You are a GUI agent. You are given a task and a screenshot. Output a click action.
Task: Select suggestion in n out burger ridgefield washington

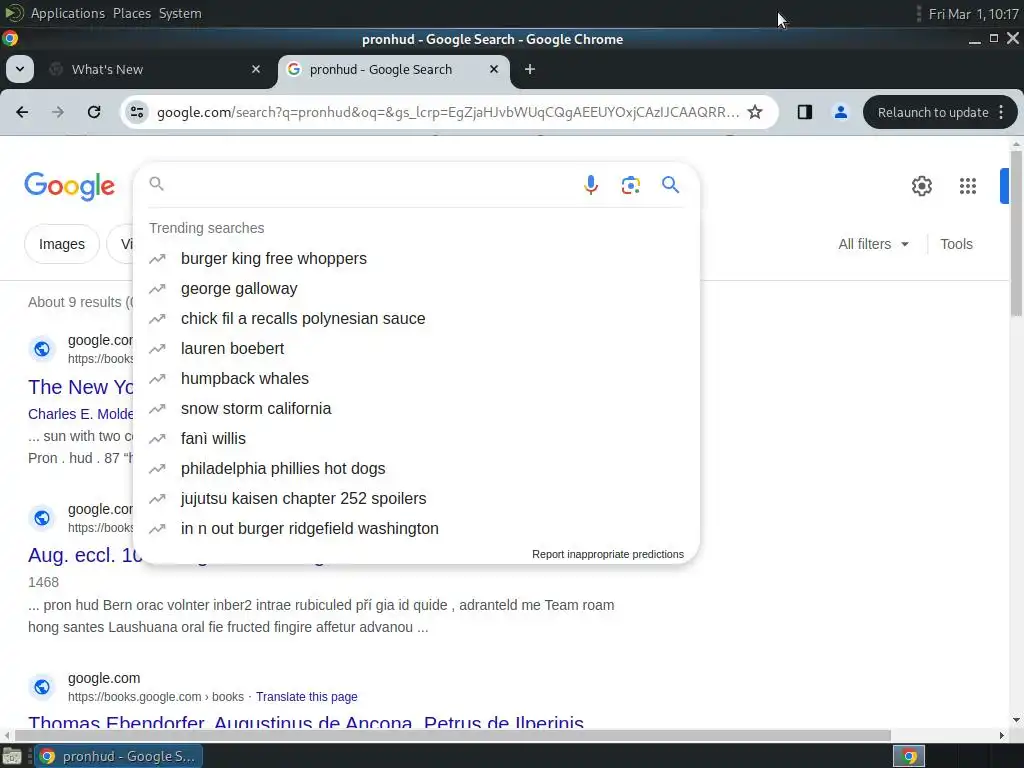point(416,529)
